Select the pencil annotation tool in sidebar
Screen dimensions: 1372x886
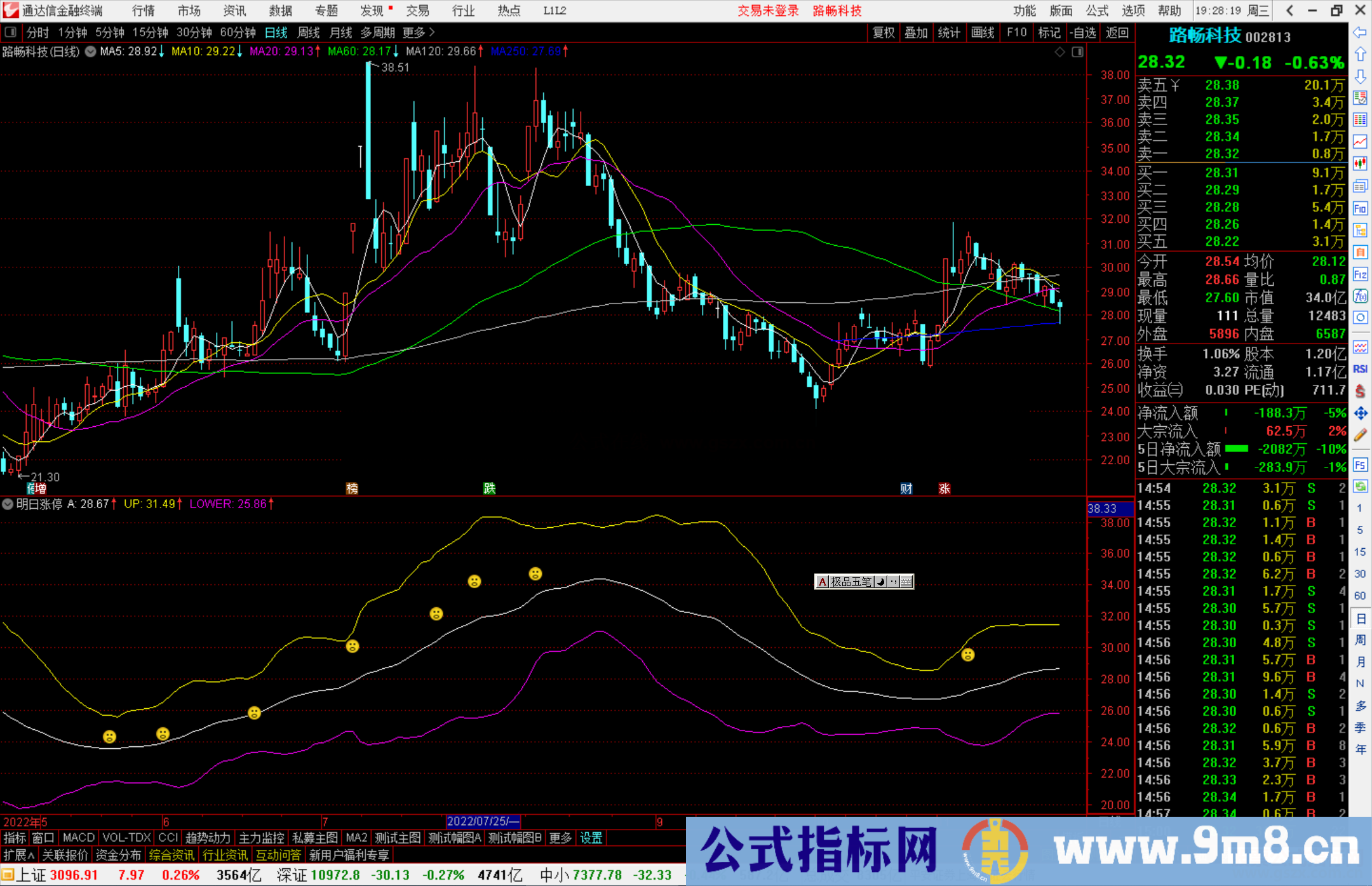tap(1361, 432)
